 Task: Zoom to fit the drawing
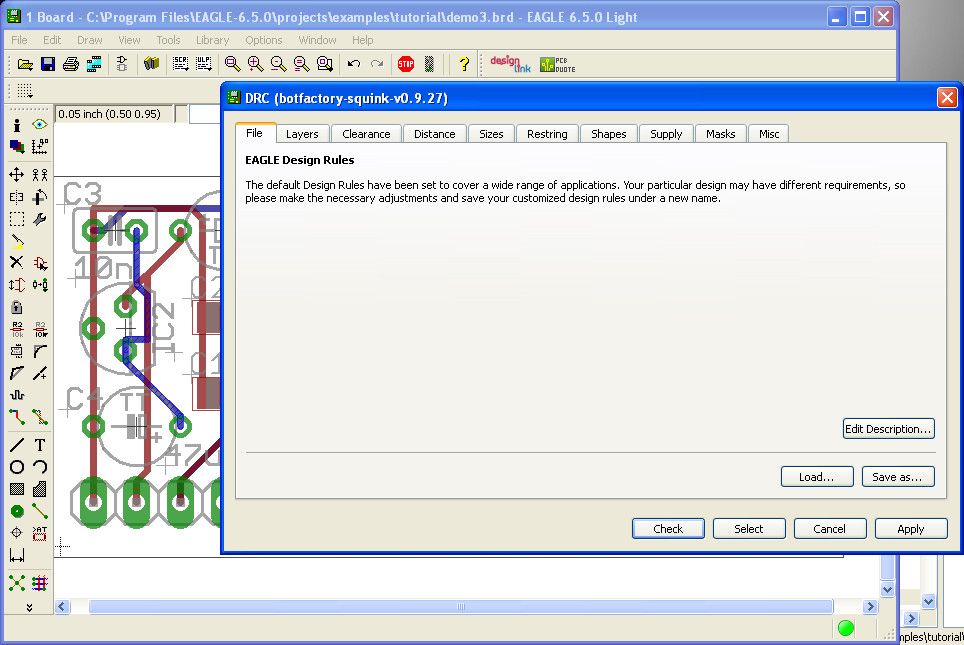[232, 63]
